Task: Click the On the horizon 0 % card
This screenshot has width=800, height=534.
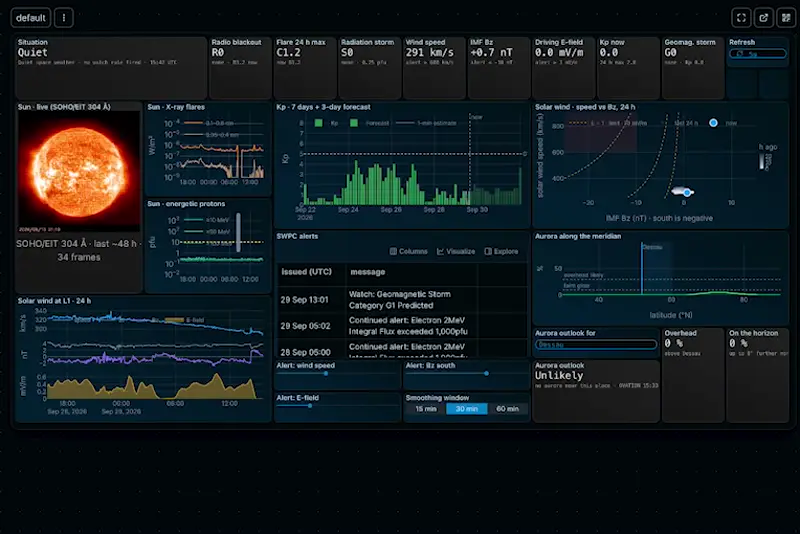Action: click(x=758, y=375)
